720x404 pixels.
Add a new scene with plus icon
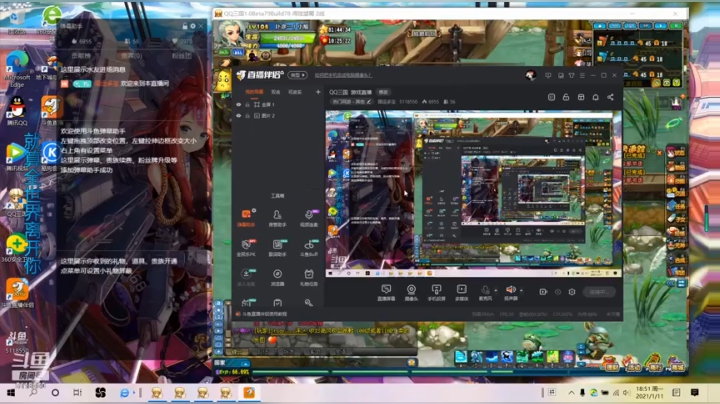[x=318, y=92]
